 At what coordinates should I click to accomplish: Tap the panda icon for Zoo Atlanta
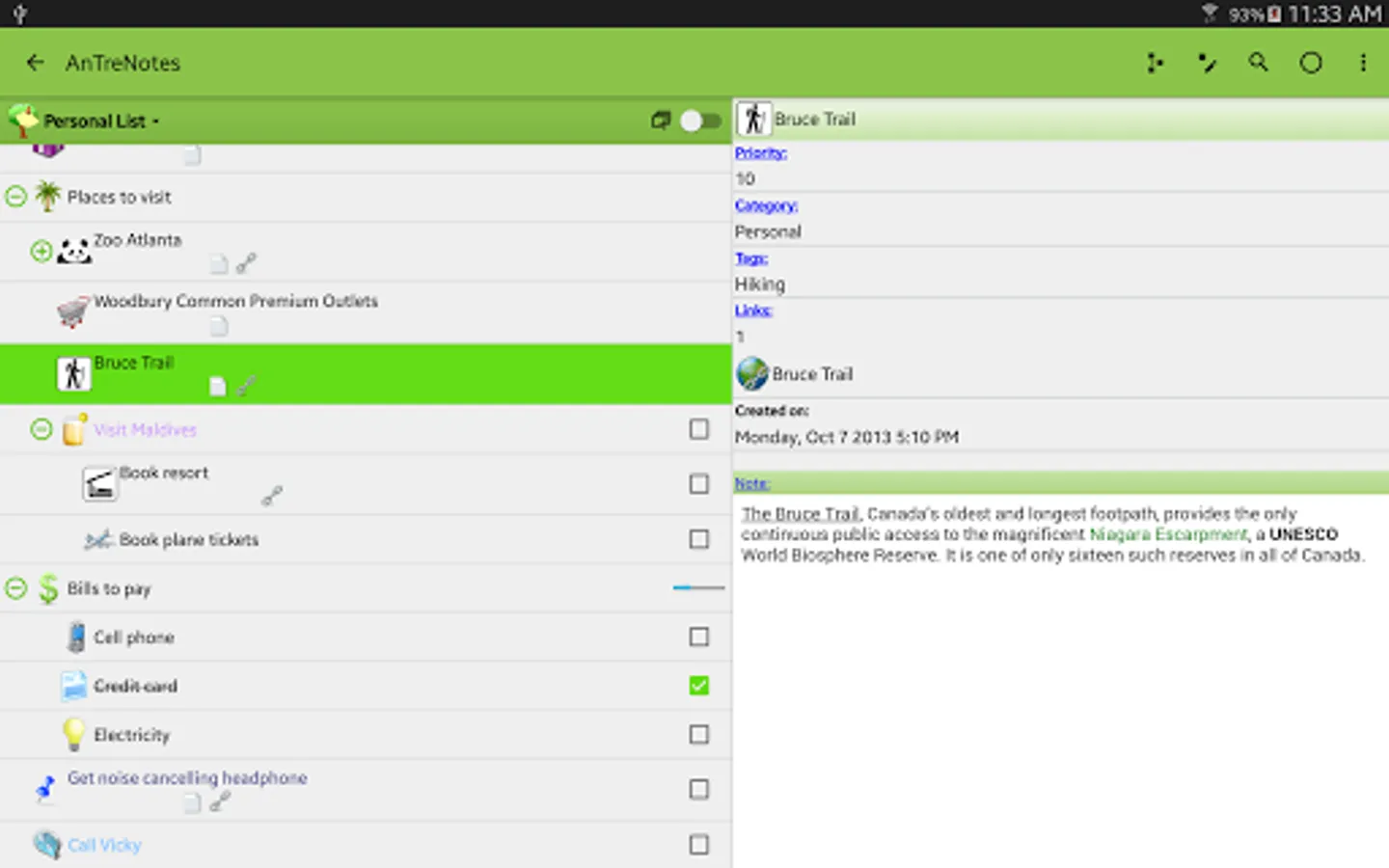[74, 252]
